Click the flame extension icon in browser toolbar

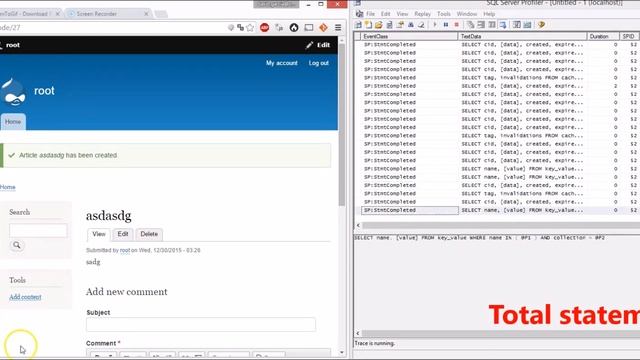point(294,28)
